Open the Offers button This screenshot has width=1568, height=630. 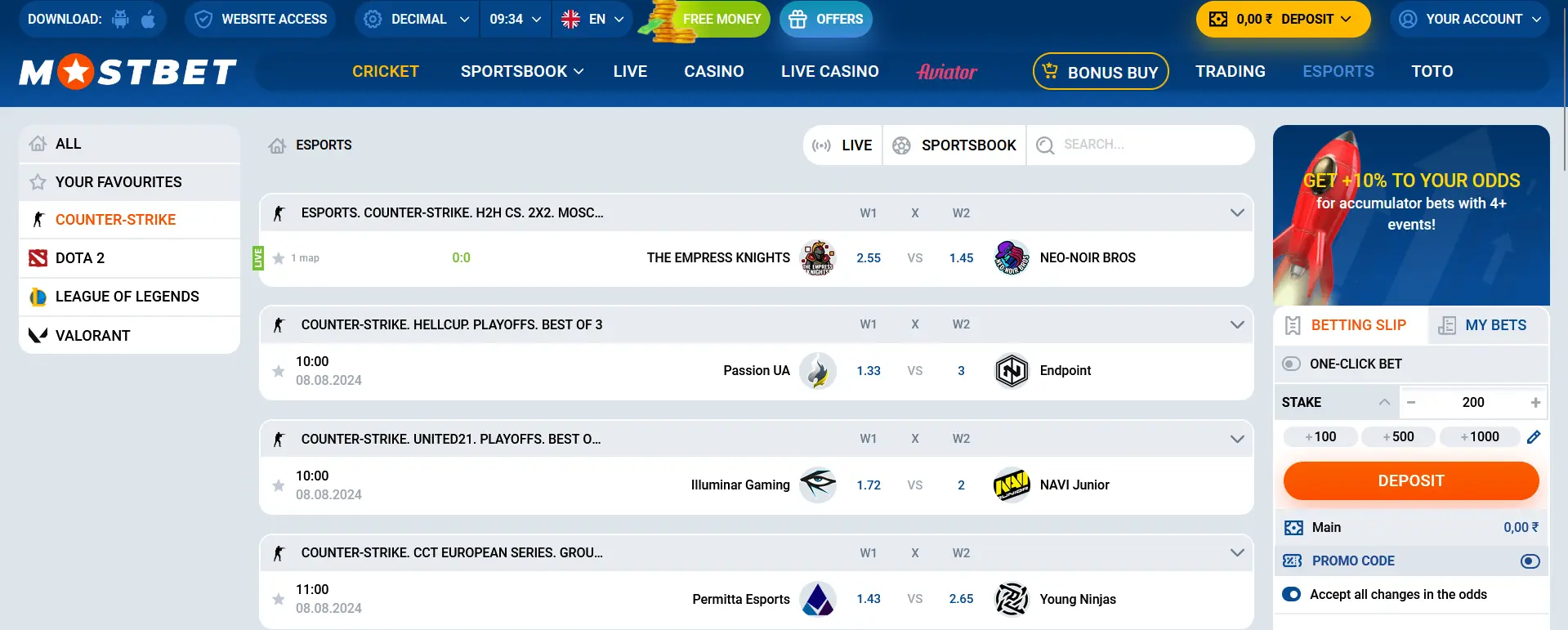tap(826, 19)
